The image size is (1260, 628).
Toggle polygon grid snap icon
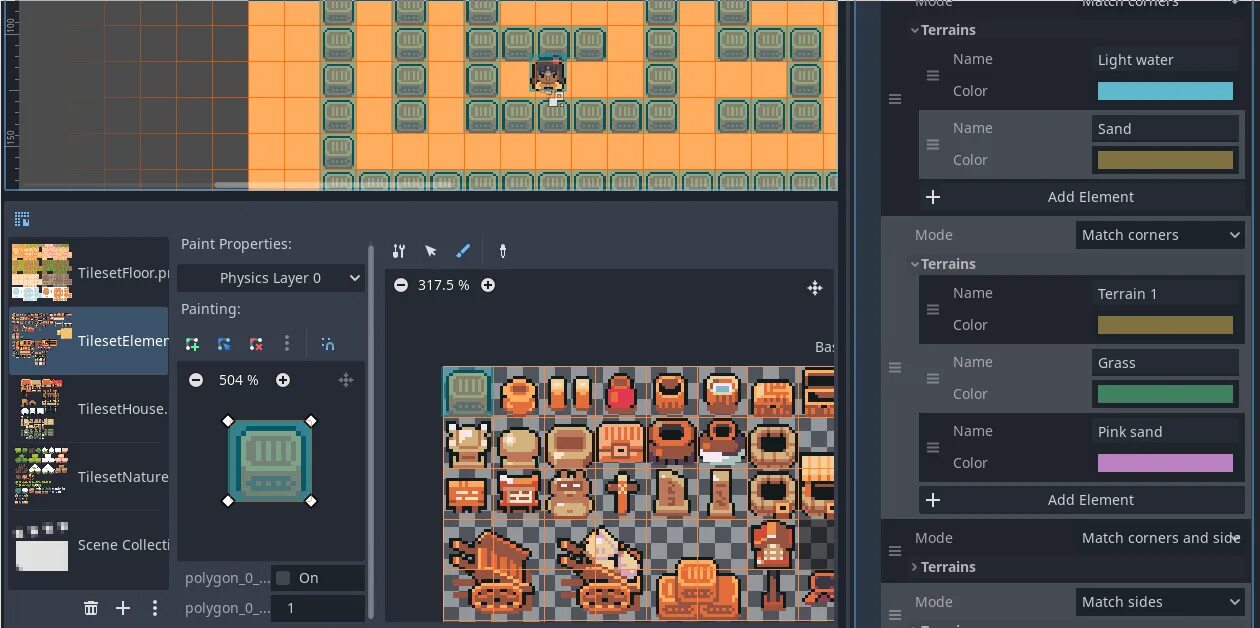click(328, 343)
